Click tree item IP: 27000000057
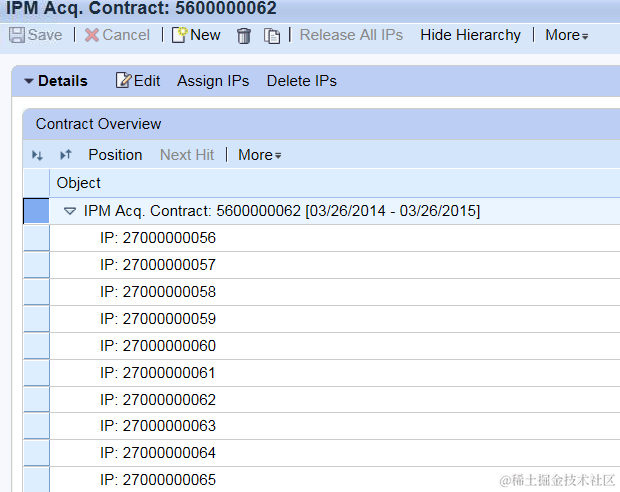 (158, 265)
